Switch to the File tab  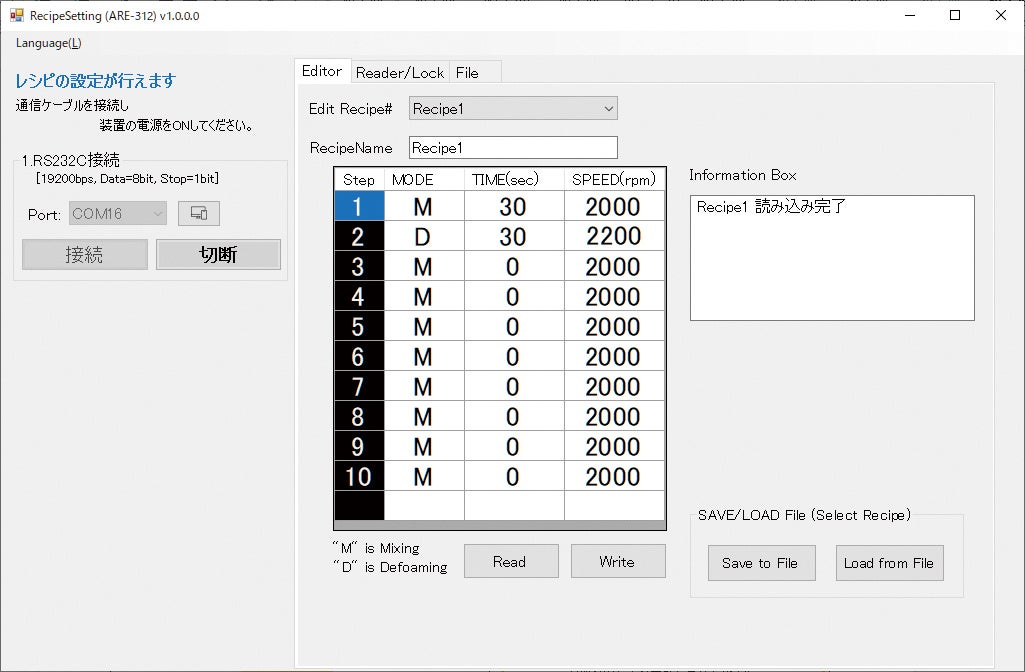point(467,72)
